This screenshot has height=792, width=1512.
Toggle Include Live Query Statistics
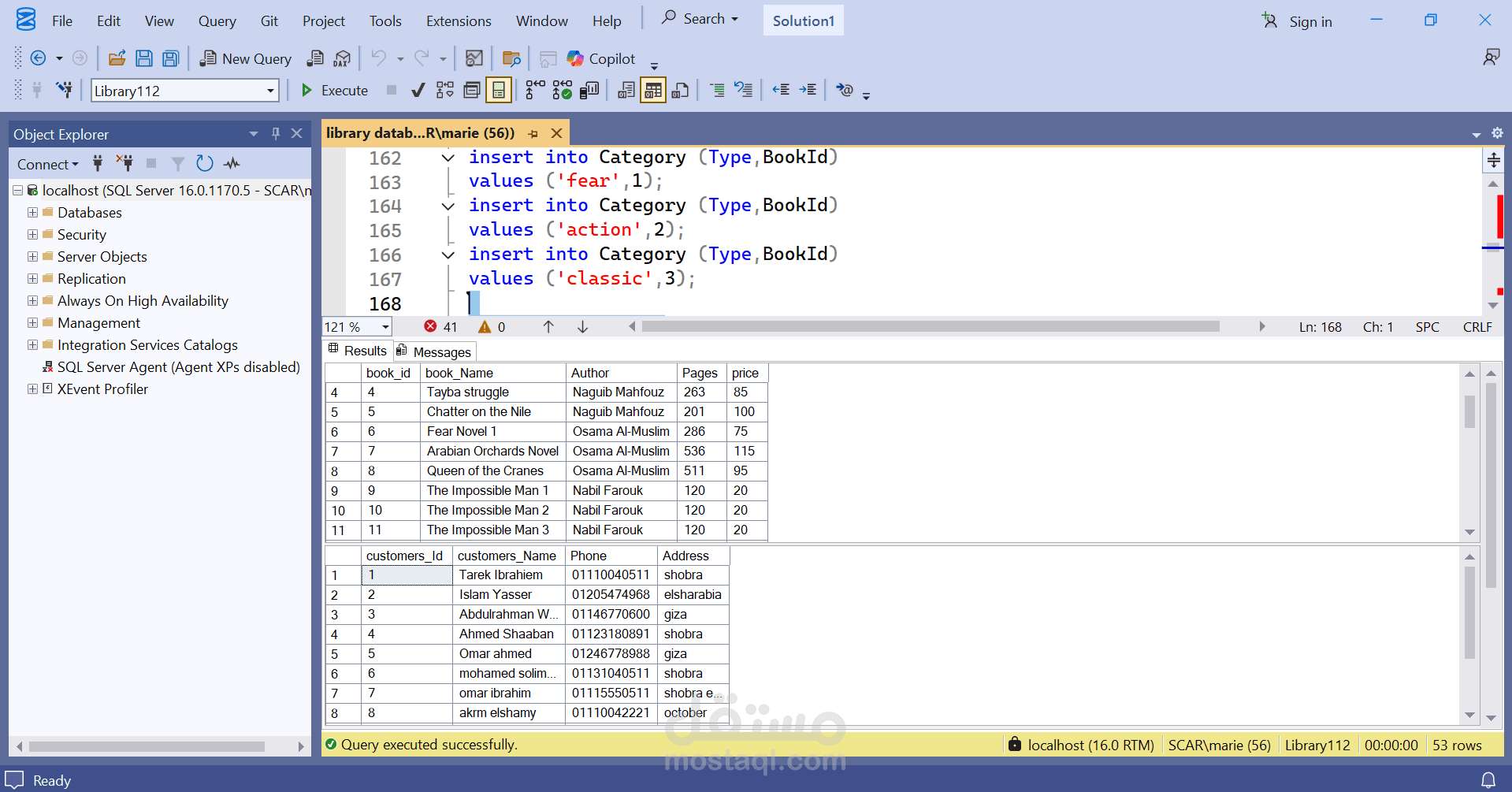coord(562,90)
